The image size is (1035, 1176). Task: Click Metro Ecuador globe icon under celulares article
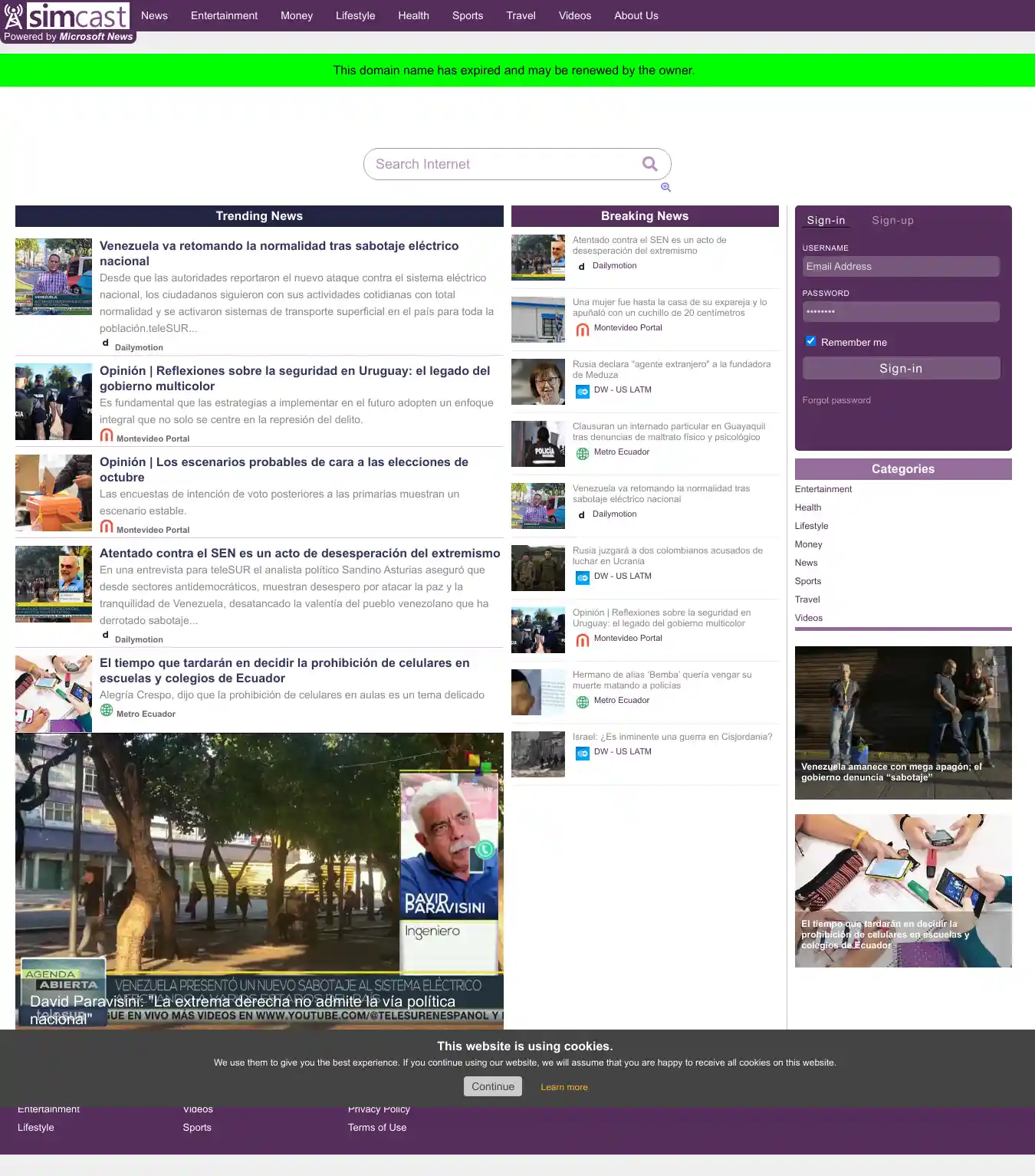107,711
